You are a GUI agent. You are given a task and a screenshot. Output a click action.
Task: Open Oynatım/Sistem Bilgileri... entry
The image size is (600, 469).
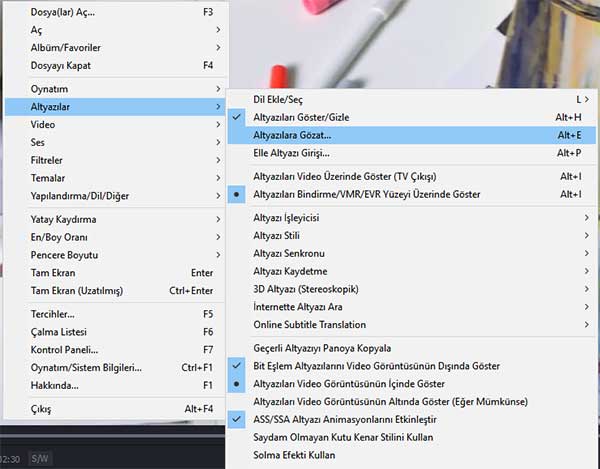click(x=115, y=368)
